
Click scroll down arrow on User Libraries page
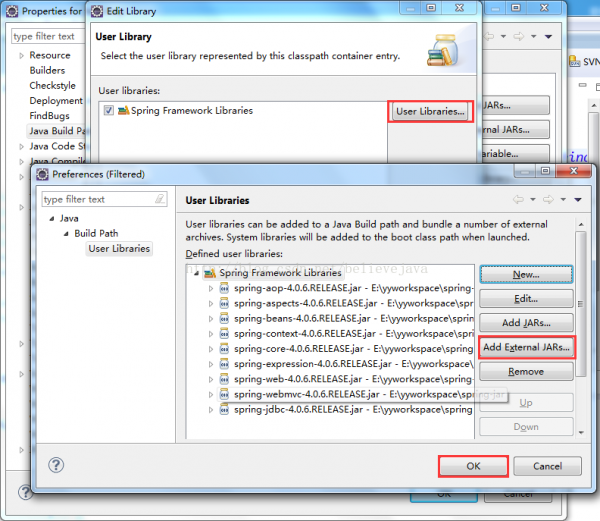(581, 432)
